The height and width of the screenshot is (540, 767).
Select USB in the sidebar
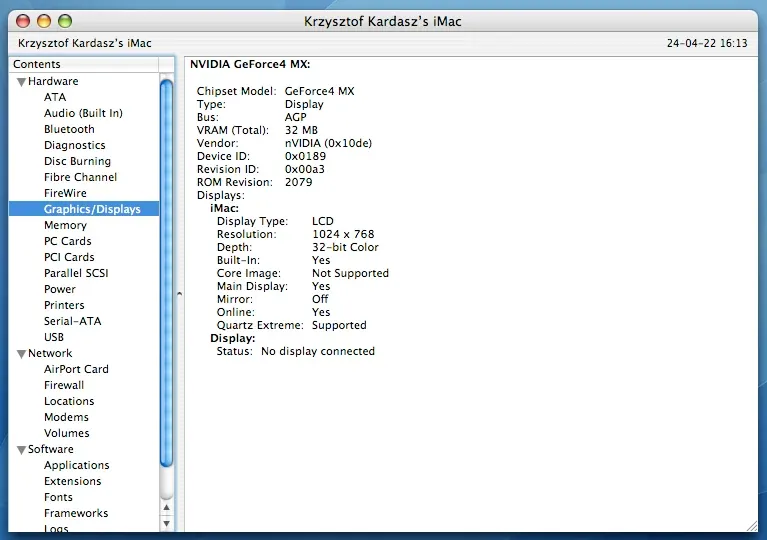[54, 337]
